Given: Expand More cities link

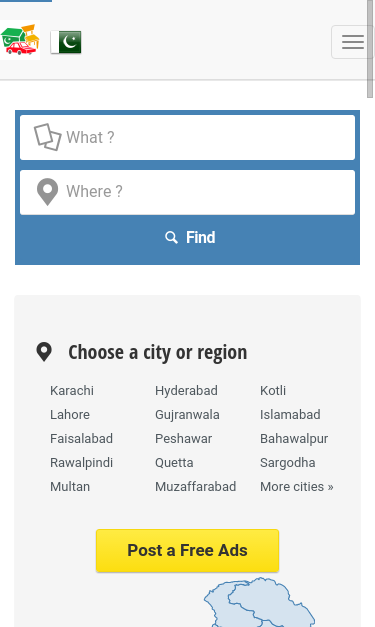Looking at the screenshot, I should pyautogui.click(x=297, y=487).
